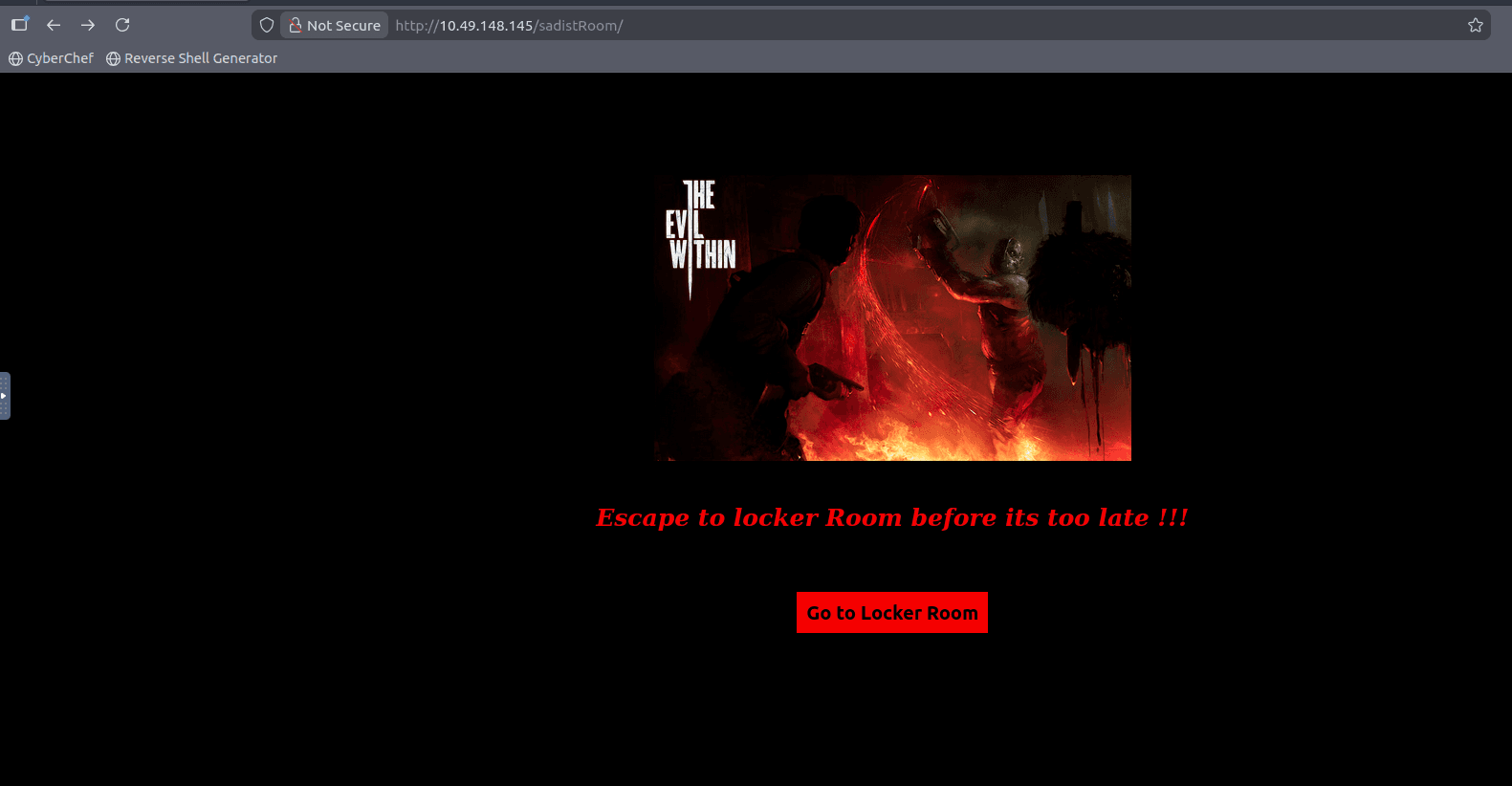Open the Not Secure site info label
This screenshot has width=1512, height=786.
(343, 26)
